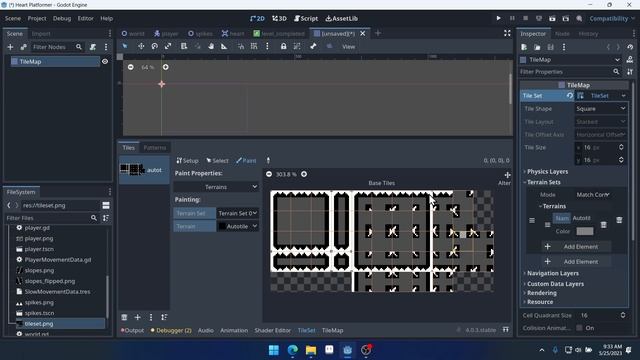Image resolution: width=640 pixels, height=360 pixels.
Task: Open the Terrains paint property dropdown
Action: (x=216, y=187)
